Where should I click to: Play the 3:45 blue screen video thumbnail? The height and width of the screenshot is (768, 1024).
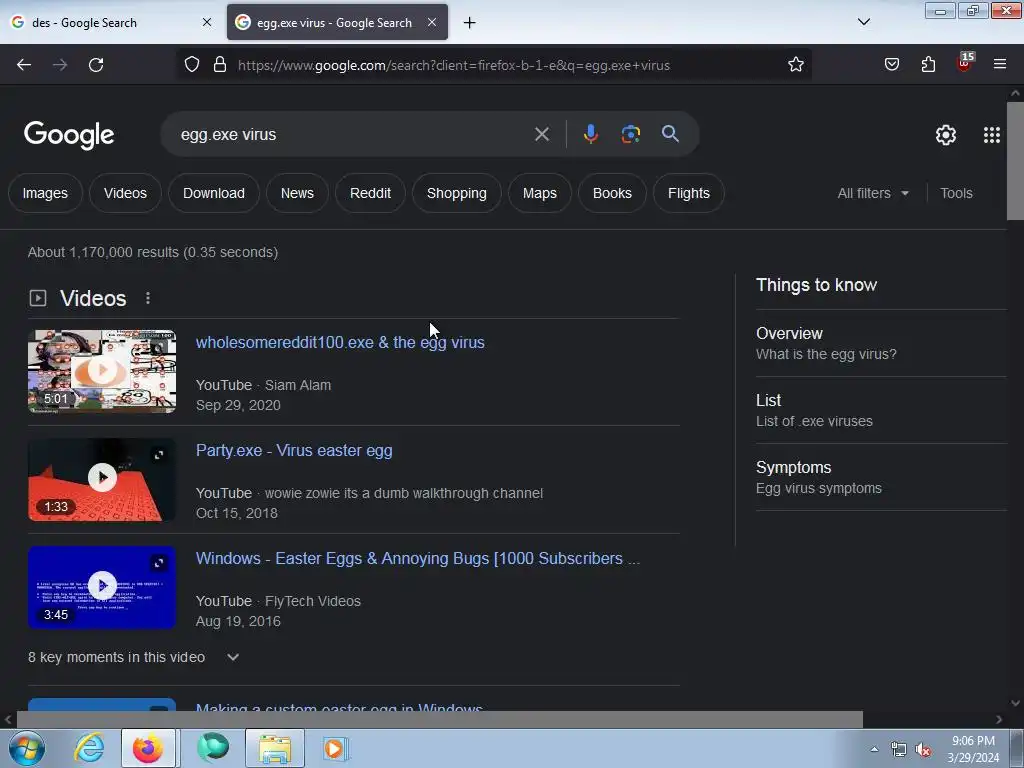(x=102, y=587)
